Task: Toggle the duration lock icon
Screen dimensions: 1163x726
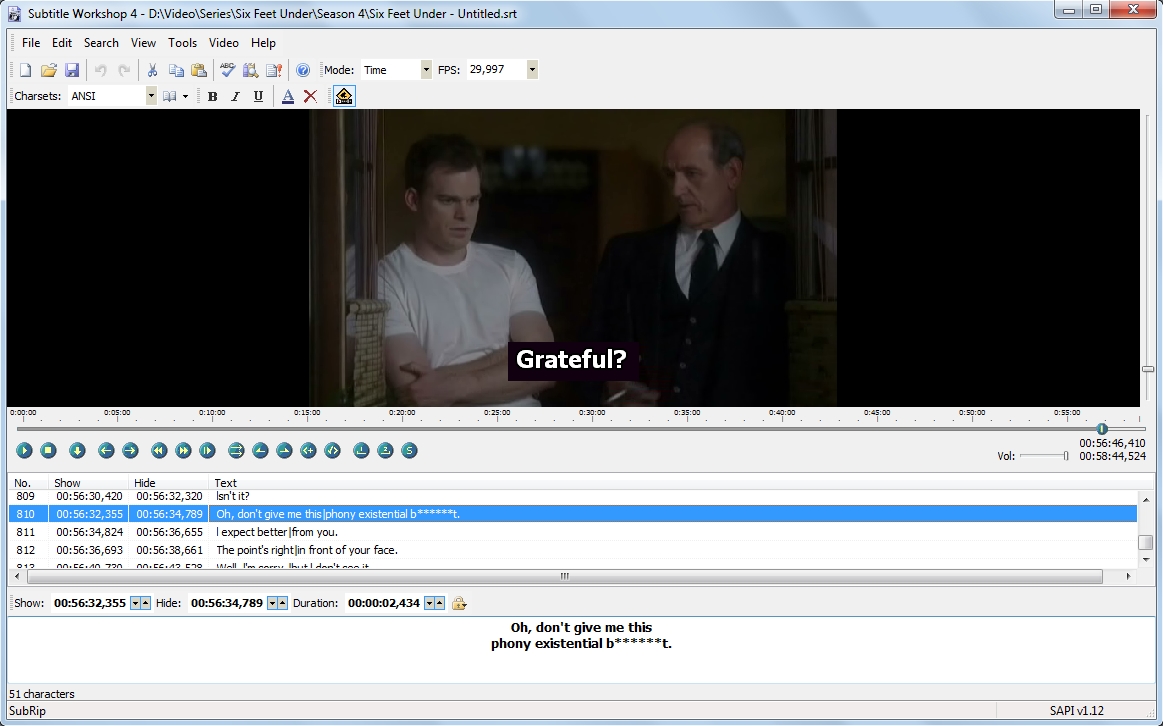Action: point(459,603)
